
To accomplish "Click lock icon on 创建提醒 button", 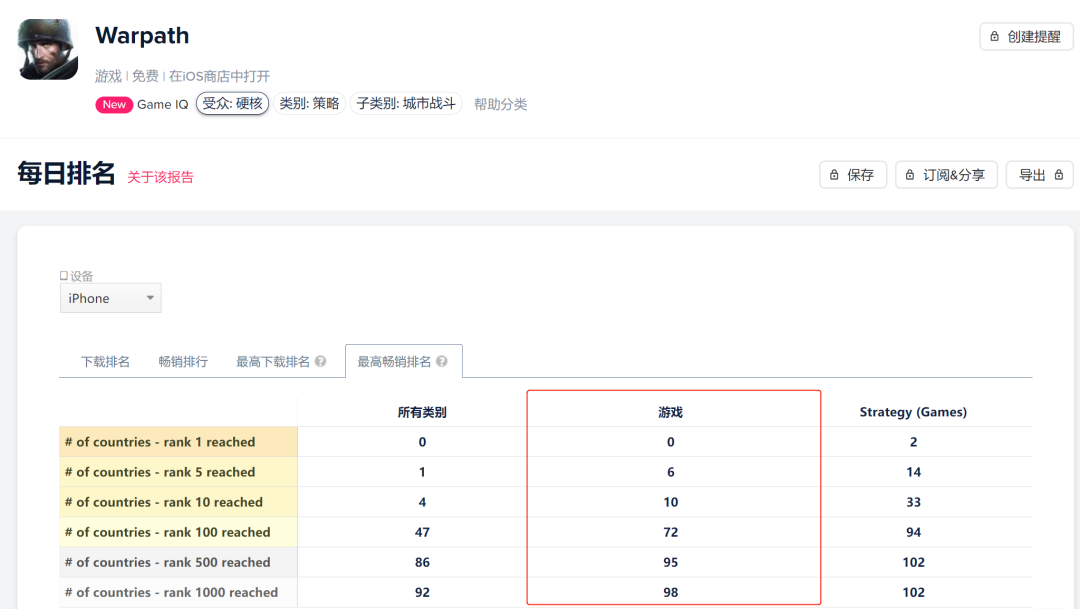I will (995, 36).
